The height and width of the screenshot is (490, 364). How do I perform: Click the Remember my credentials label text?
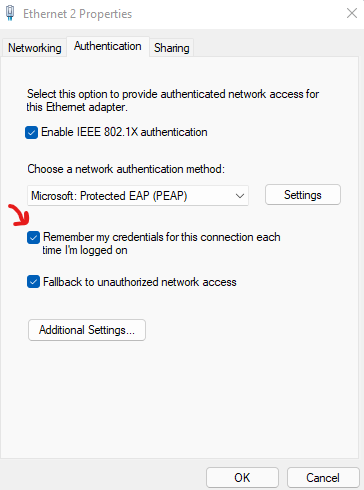pos(161,244)
